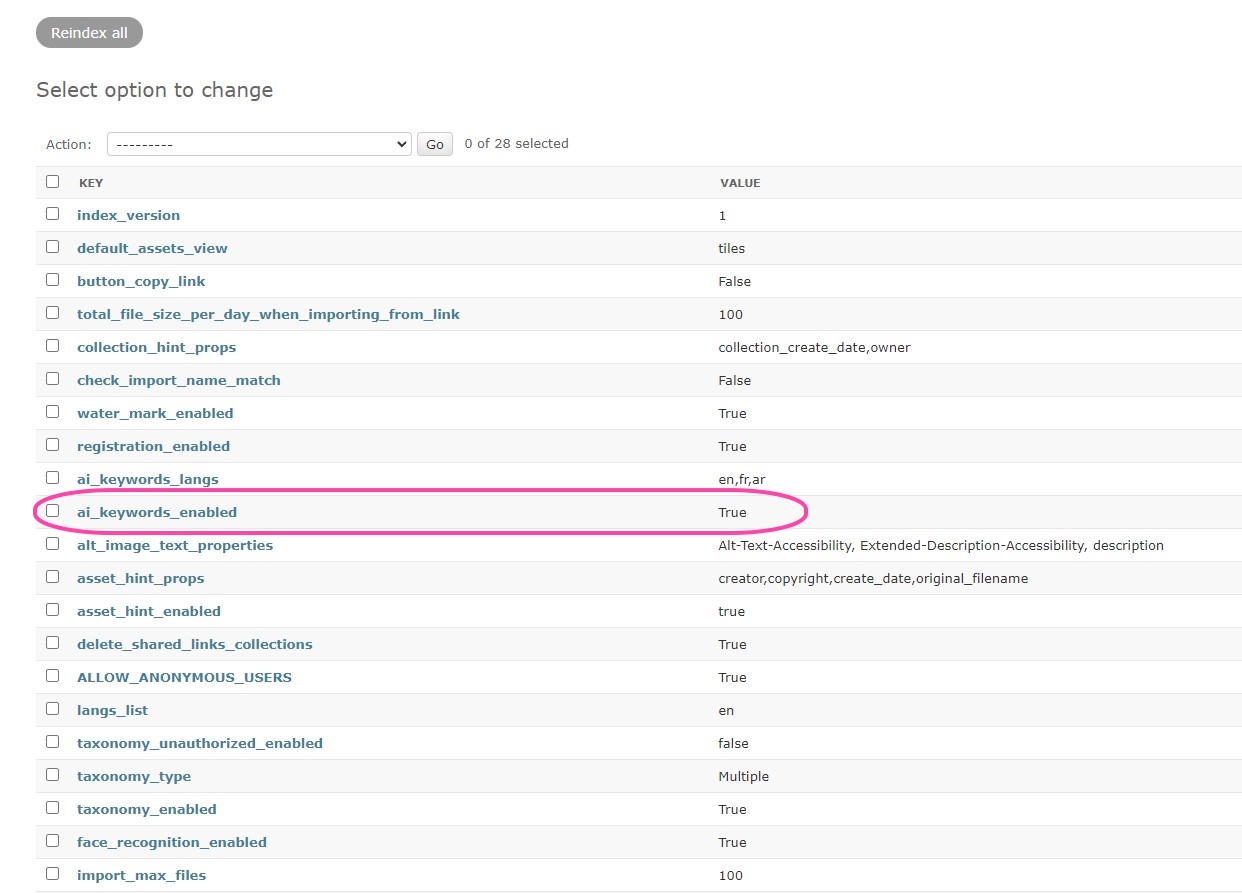Click the 'tiles' value cell
Screen dimensions: 1242x893
[731, 248]
